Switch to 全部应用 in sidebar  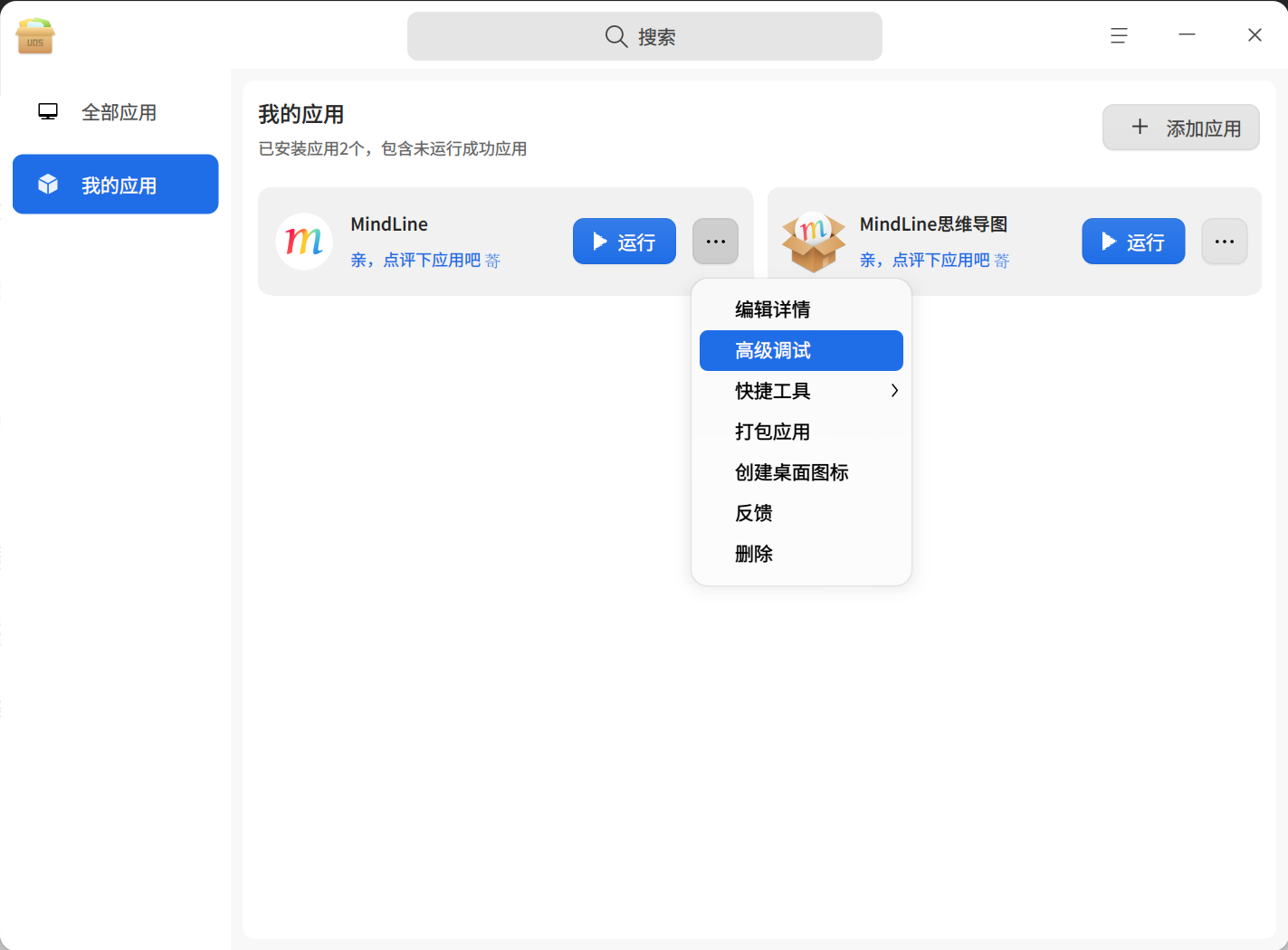[x=116, y=112]
